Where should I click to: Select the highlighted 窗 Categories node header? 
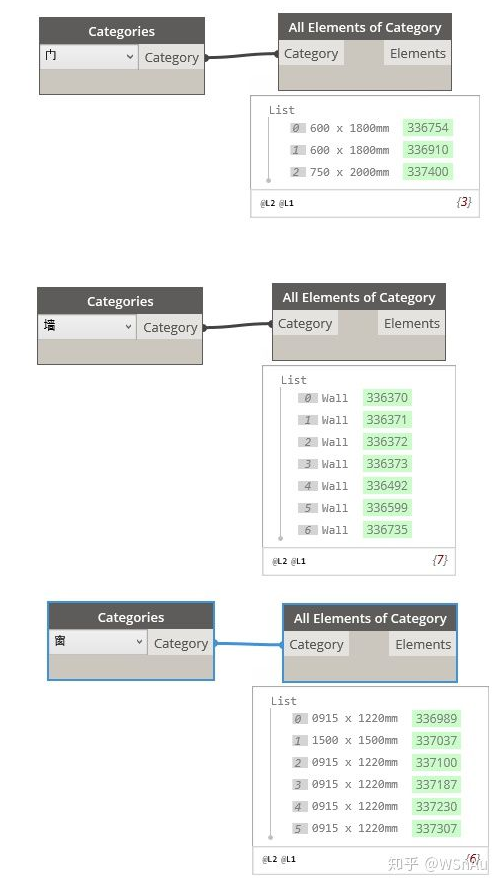(131, 617)
